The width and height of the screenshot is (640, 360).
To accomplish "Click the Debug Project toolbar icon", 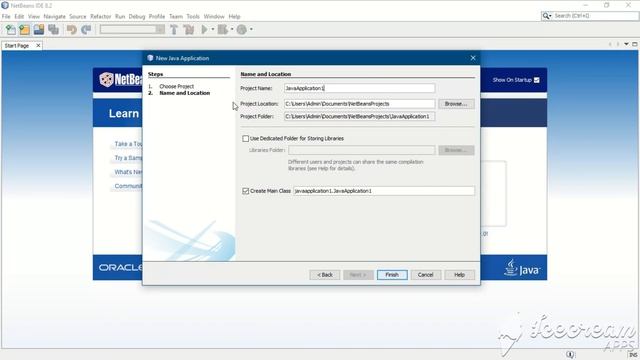I will (x=222, y=29).
